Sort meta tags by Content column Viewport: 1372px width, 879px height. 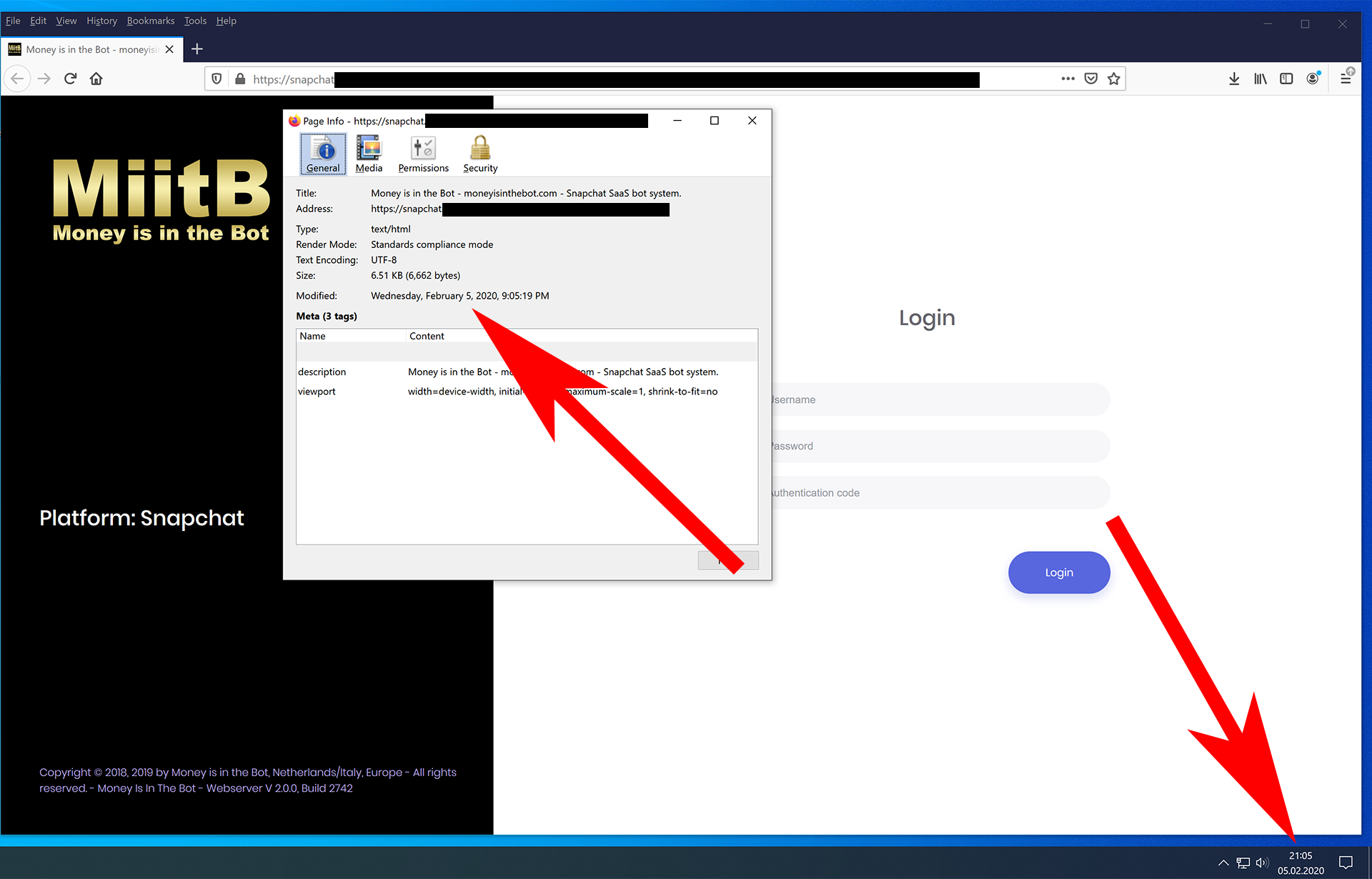point(582,336)
